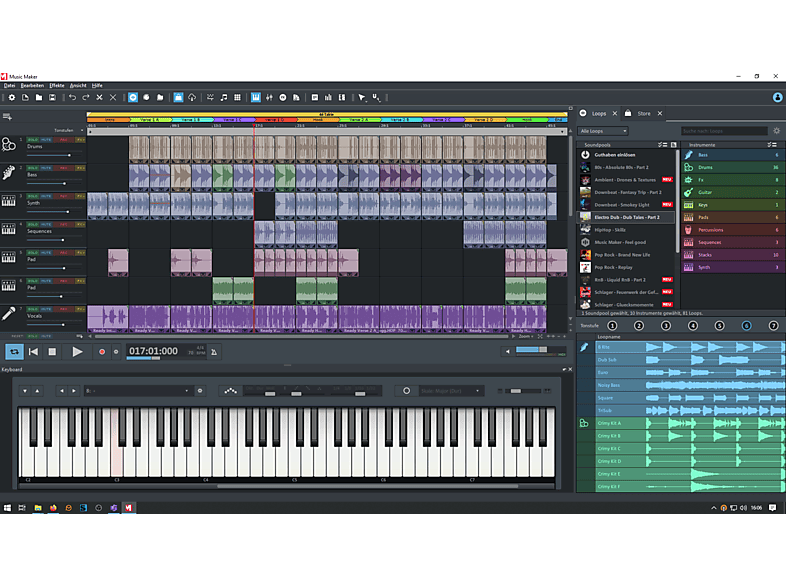The width and height of the screenshot is (786, 587).
Task: Click the Percussions icon in instruments list
Action: click(689, 230)
